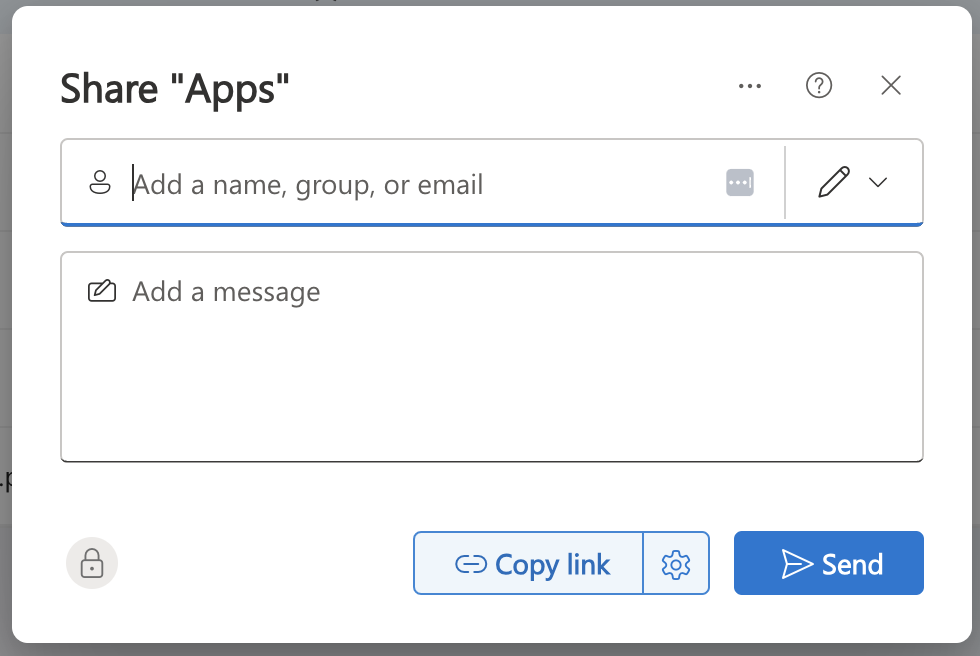
Task: Dismiss the Share dialog with the X
Action: pos(890,85)
